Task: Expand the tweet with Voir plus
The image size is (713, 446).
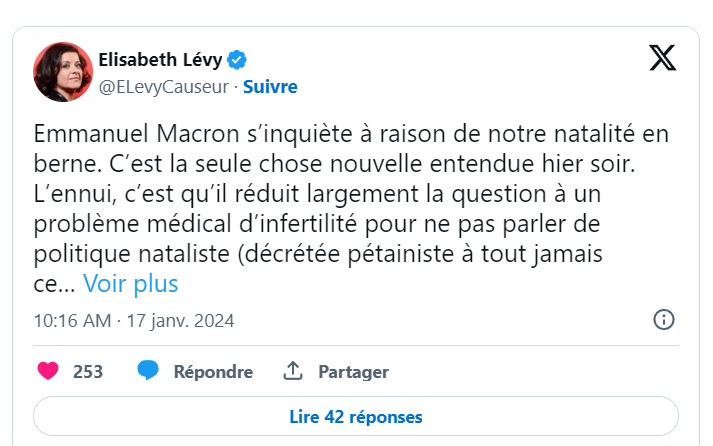Action: 131,284
